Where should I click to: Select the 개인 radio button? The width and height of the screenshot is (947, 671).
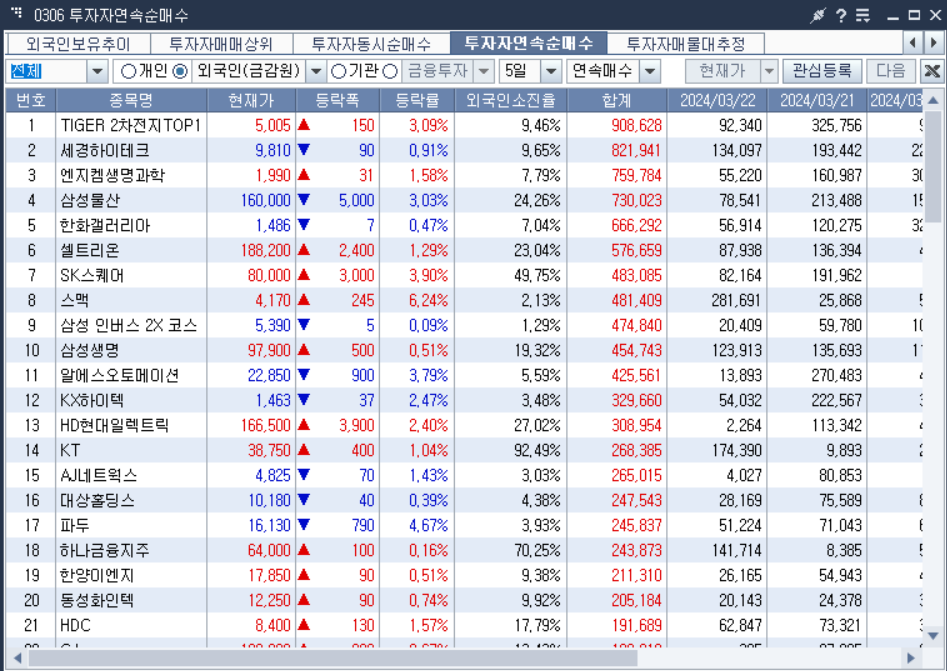pos(128,71)
